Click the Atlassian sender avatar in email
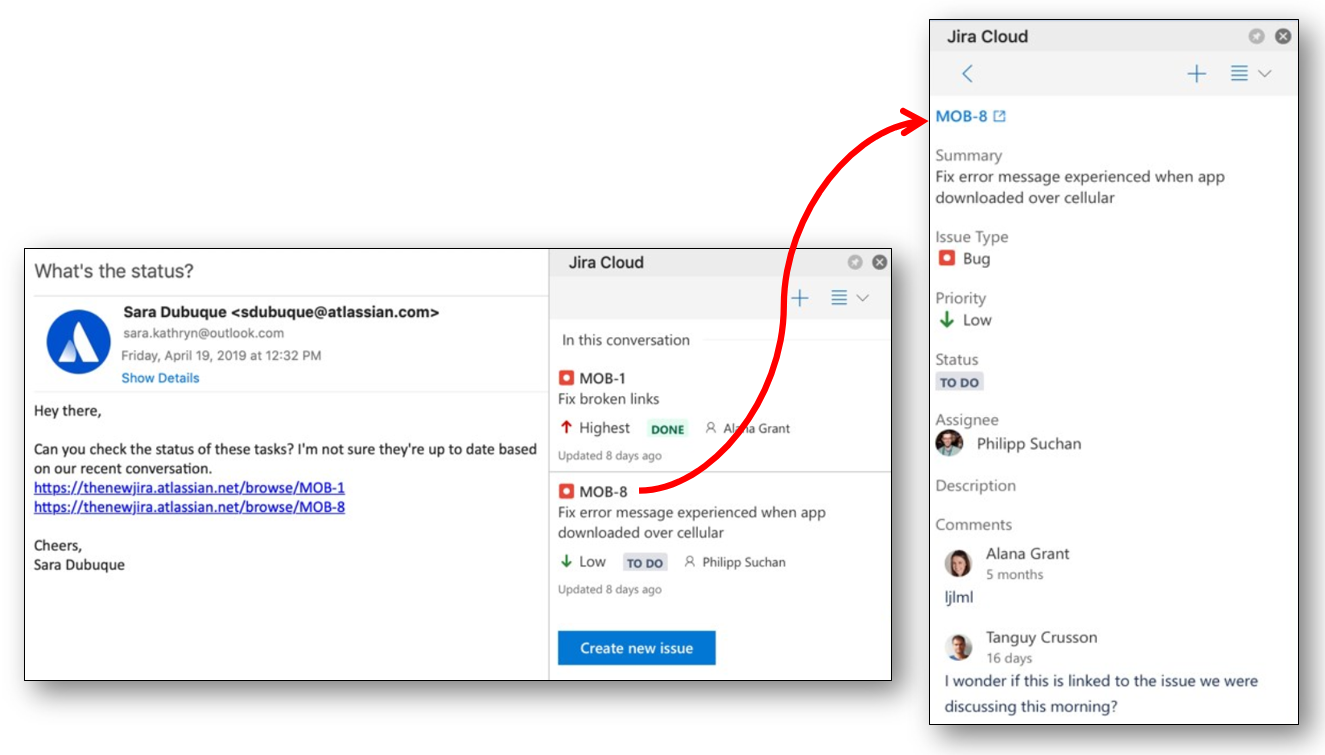The width and height of the screenshot is (1325, 755). [77, 342]
